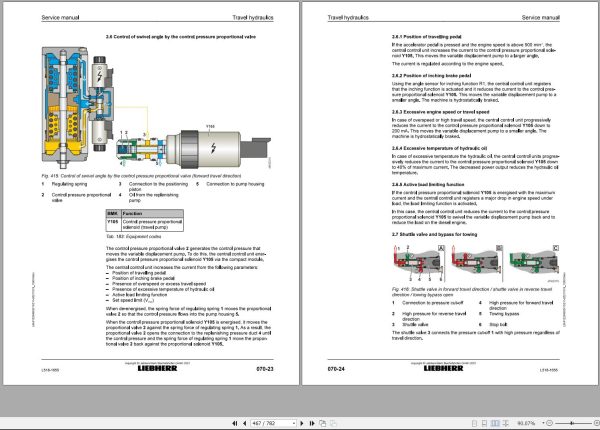600x430 pixels.
Task: Click 'Service manual' header on left page
Action: [60, 18]
